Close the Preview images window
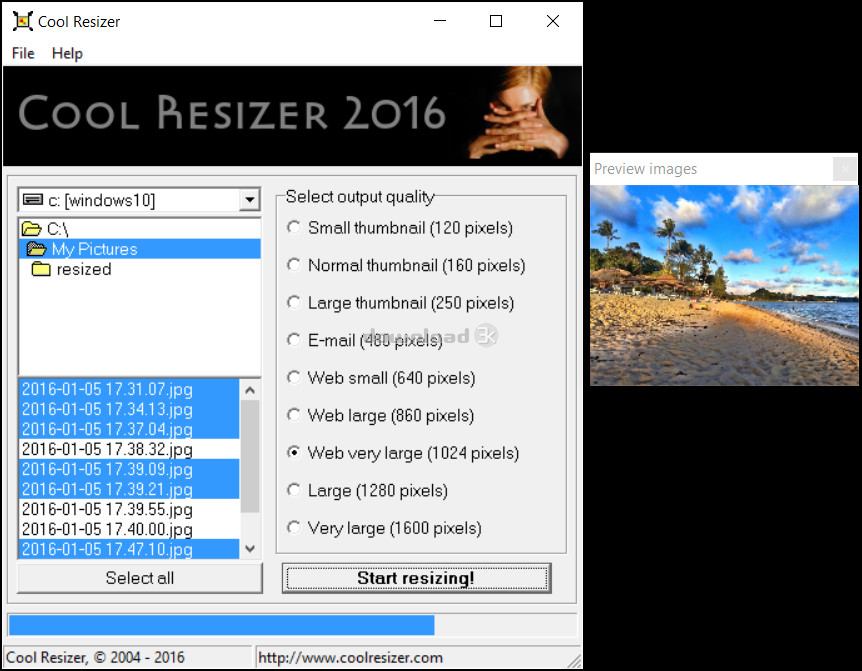862x671 pixels. tap(844, 169)
